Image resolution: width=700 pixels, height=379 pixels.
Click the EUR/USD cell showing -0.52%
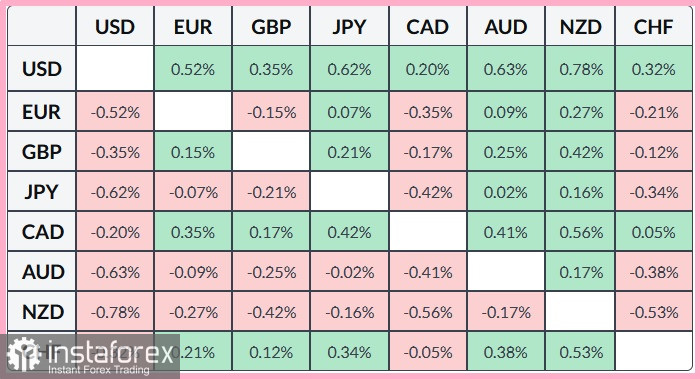click(115, 112)
